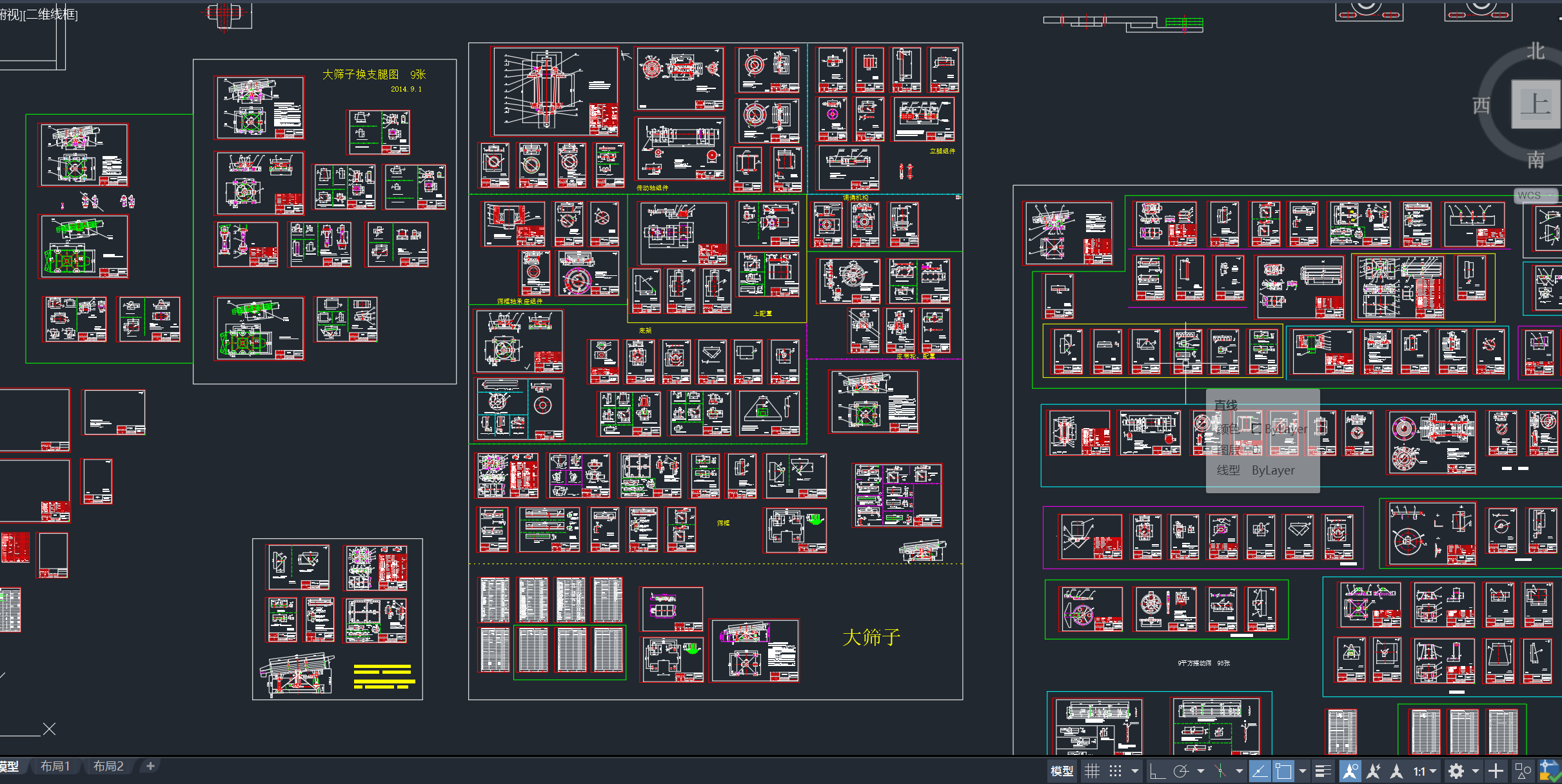
Task: Select the first parts list table sheet
Action: (495, 600)
